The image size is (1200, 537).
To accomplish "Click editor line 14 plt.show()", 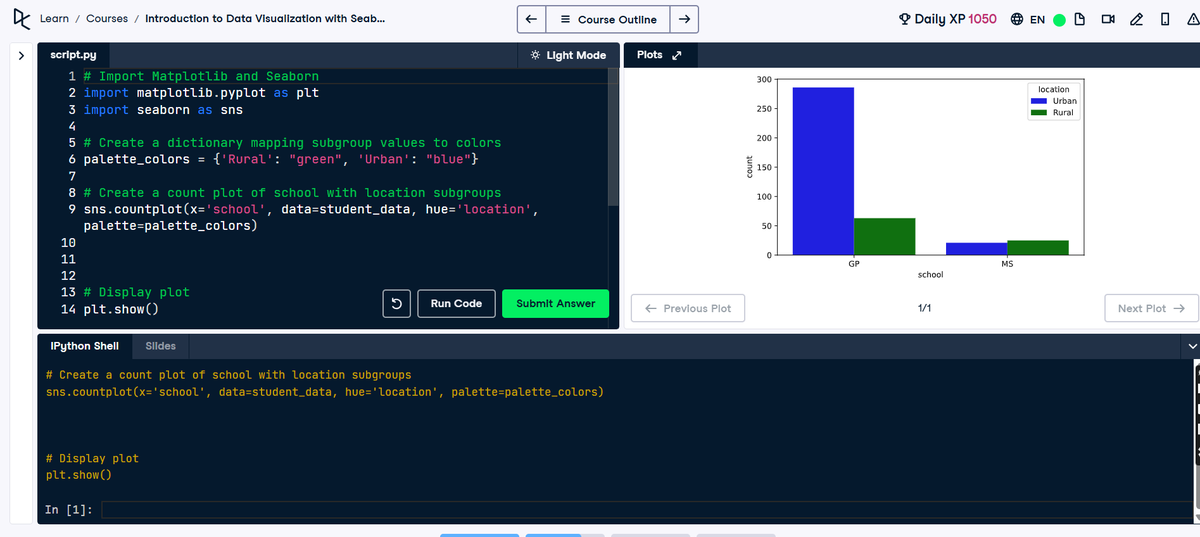I will click(120, 309).
